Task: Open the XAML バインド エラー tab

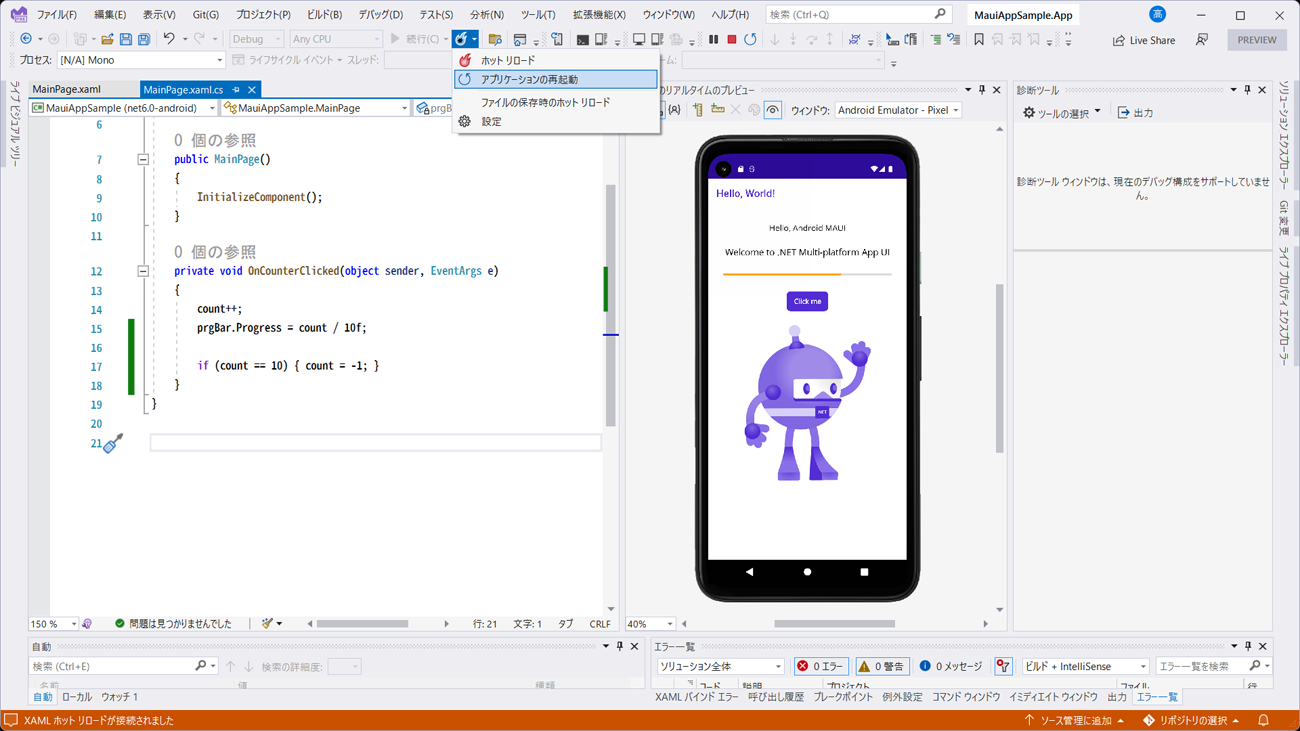Action: (697, 697)
